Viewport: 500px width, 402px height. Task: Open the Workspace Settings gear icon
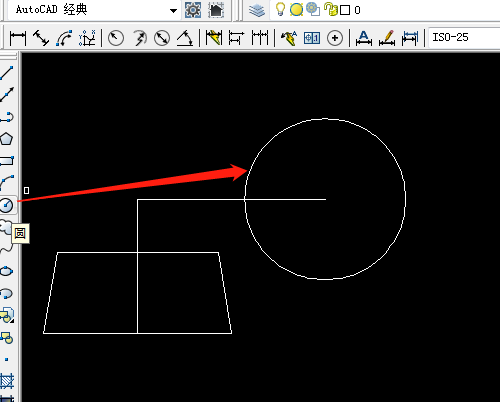coord(193,10)
